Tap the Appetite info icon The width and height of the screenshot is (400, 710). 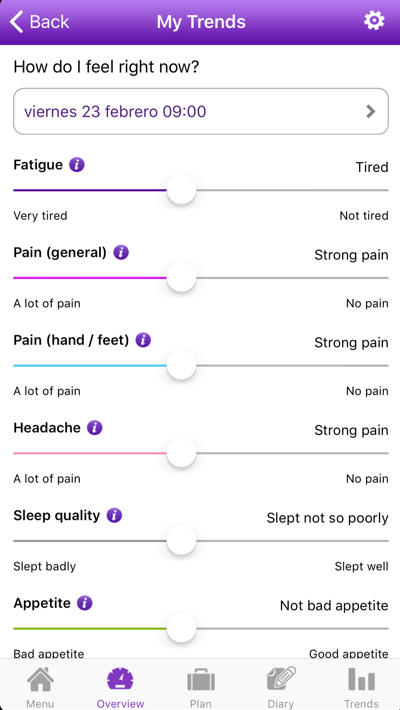[85, 603]
